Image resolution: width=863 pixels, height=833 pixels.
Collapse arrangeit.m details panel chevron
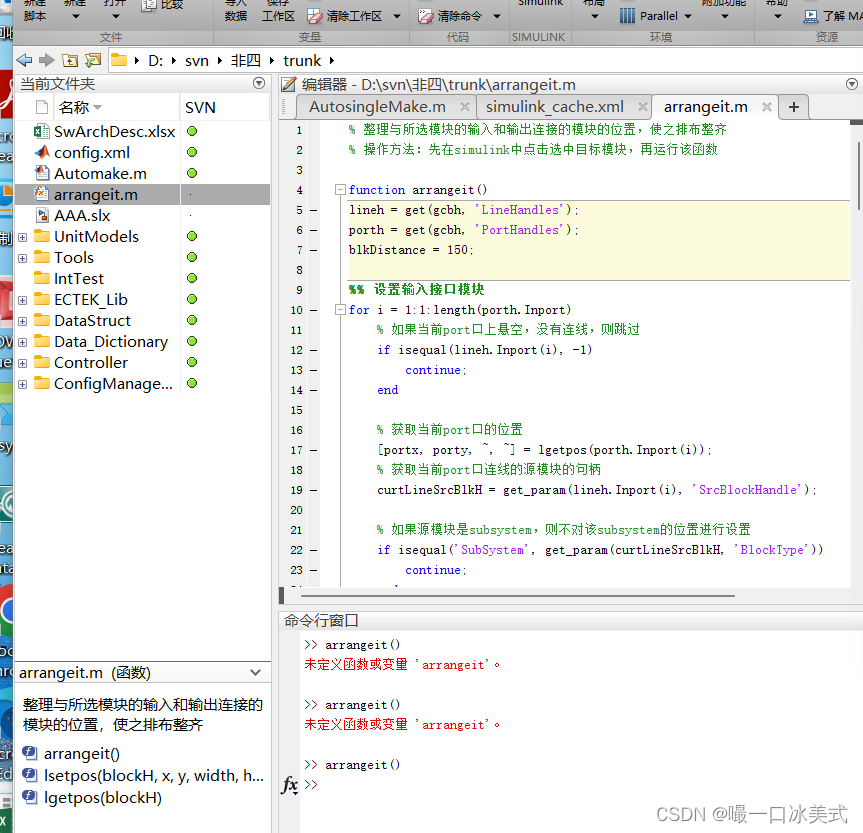(x=255, y=672)
